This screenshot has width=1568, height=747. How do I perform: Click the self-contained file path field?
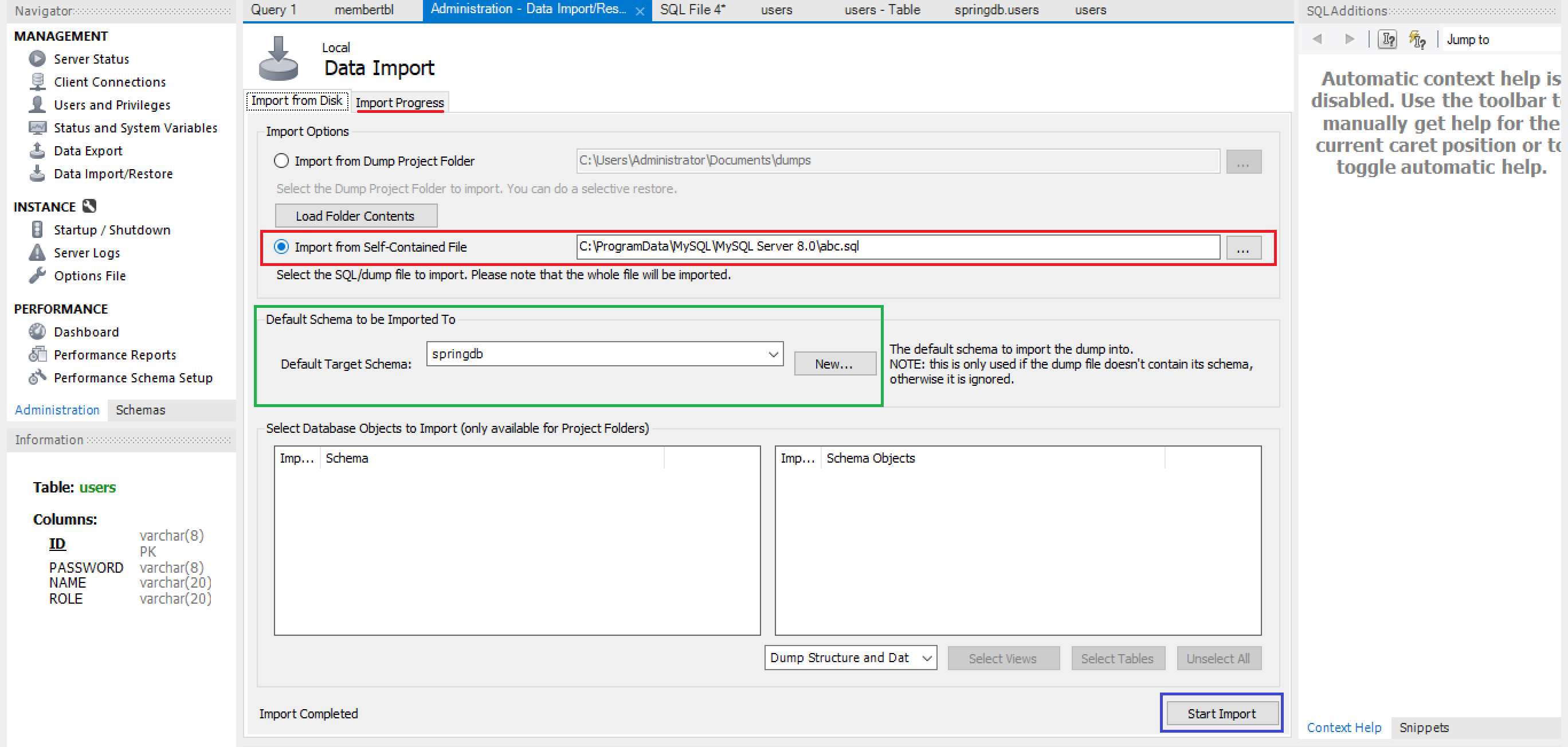[x=897, y=247]
